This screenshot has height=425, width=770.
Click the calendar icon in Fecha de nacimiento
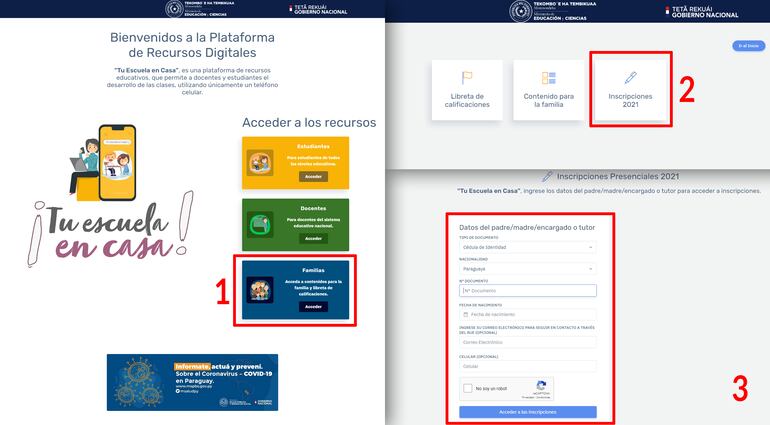(465, 314)
